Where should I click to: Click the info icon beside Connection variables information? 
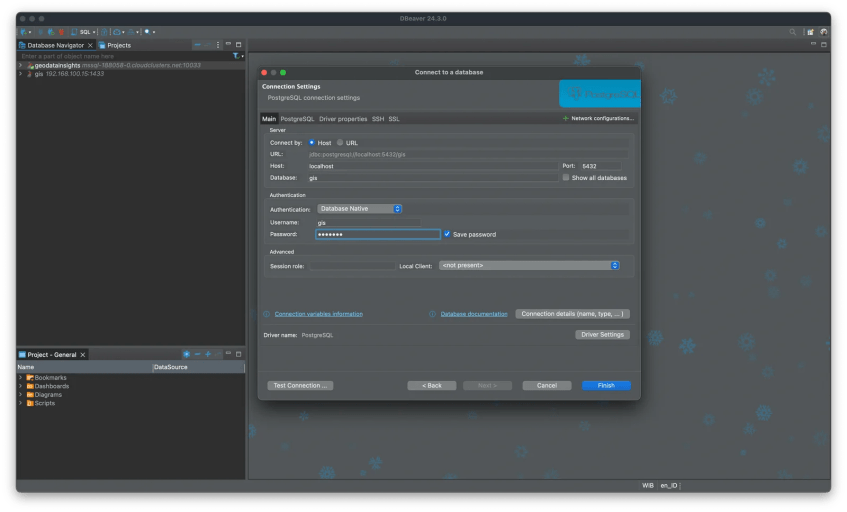(x=266, y=314)
